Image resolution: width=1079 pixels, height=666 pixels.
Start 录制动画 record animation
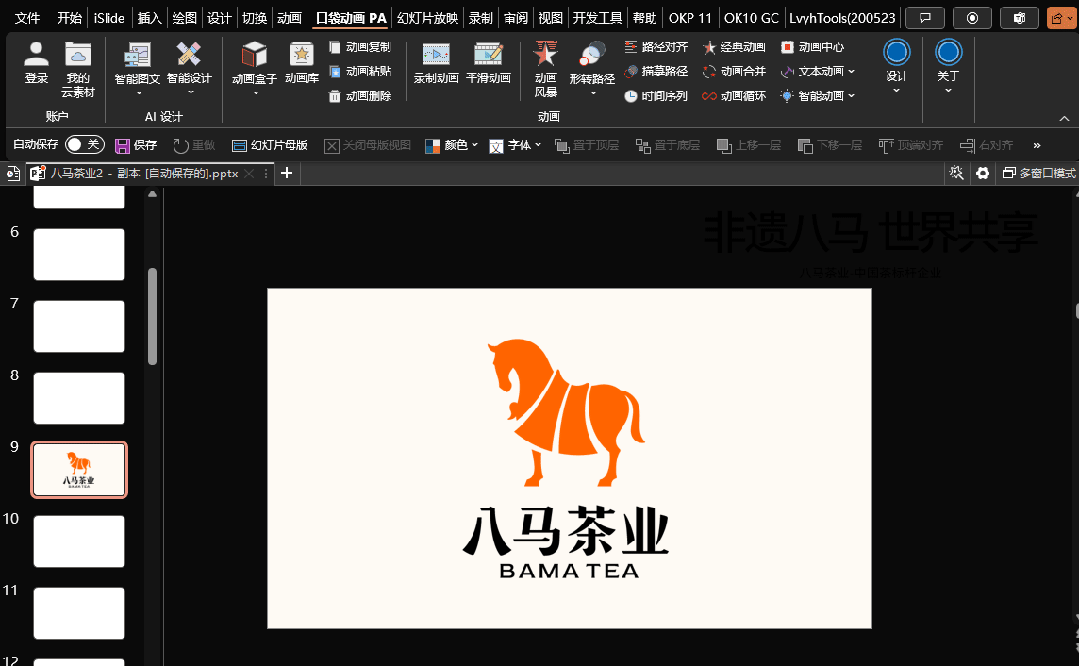pyautogui.click(x=436, y=62)
